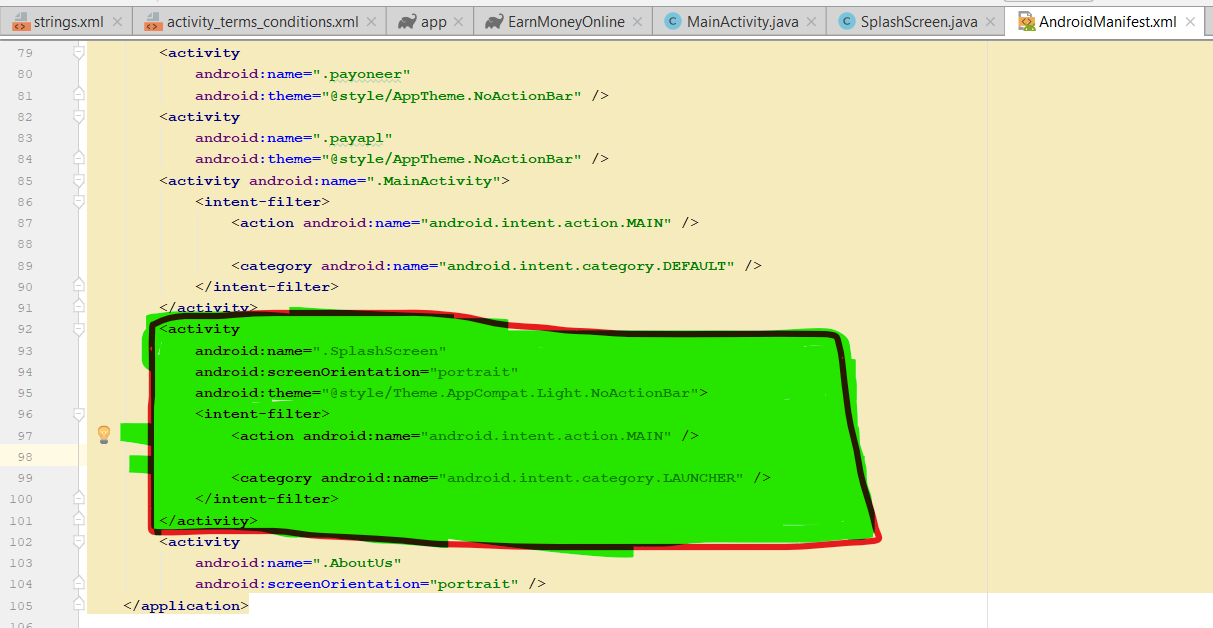Close the MainActivity.java tab
The image size is (1213, 628).
click(812, 22)
